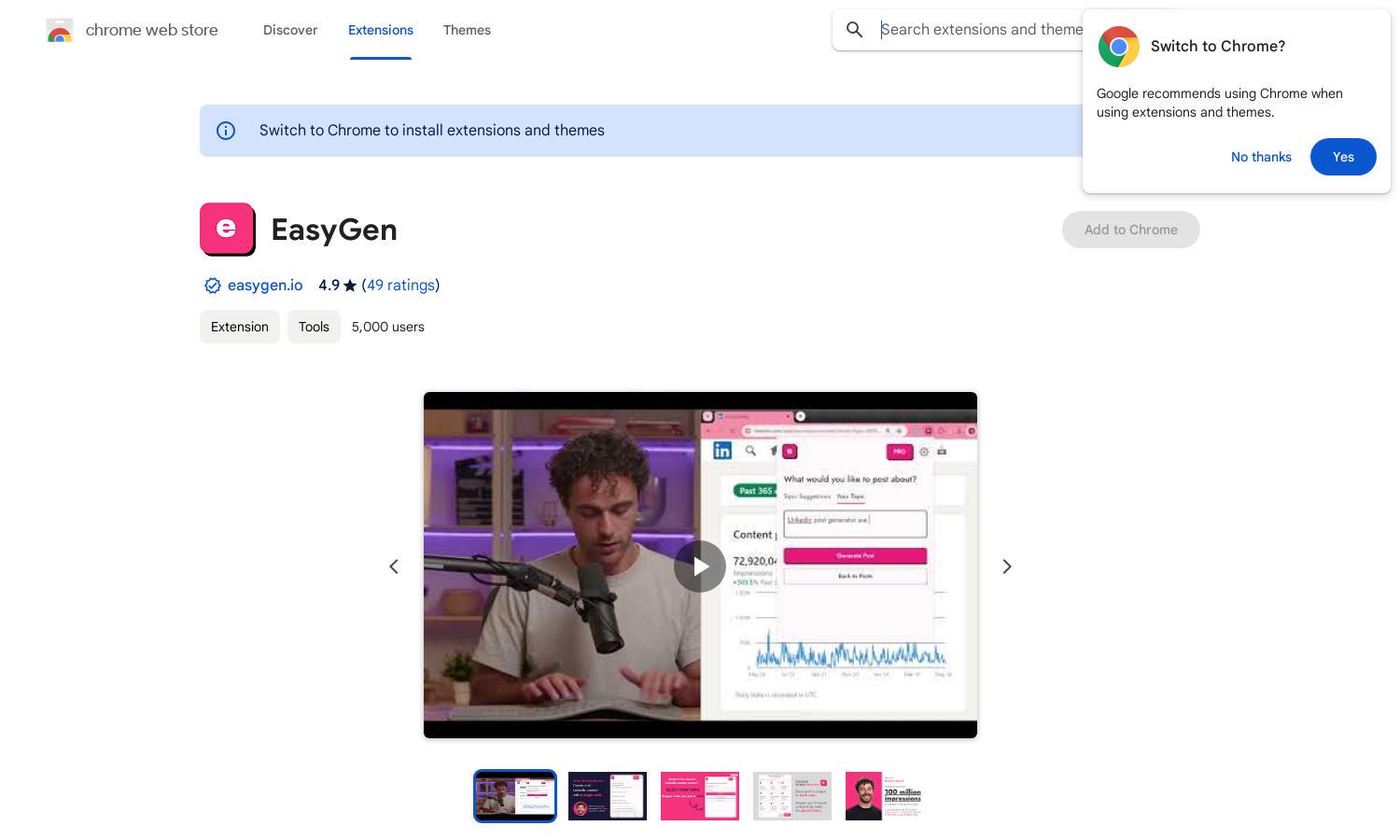Click Yes in the Switch to Chrome prompt
Screen dimensions: 1400x840
[x=1343, y=157]
